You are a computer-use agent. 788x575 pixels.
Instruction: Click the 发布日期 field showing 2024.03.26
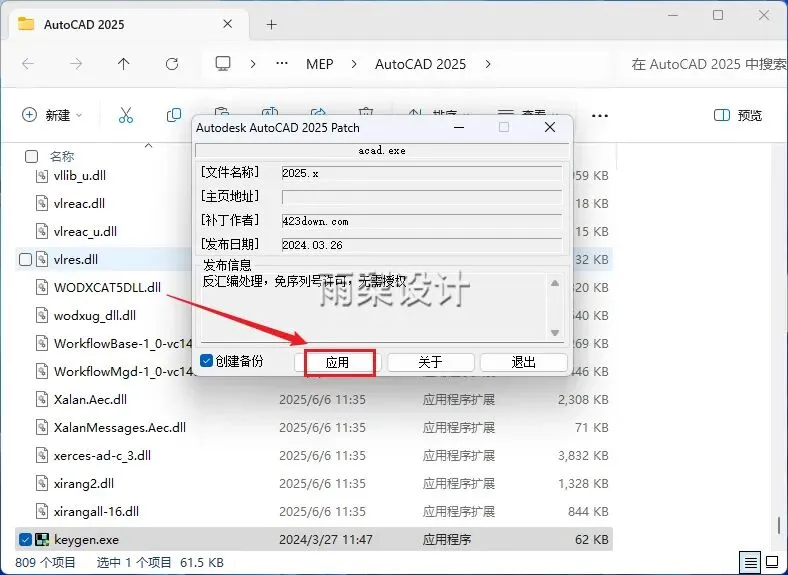[422, 245]
